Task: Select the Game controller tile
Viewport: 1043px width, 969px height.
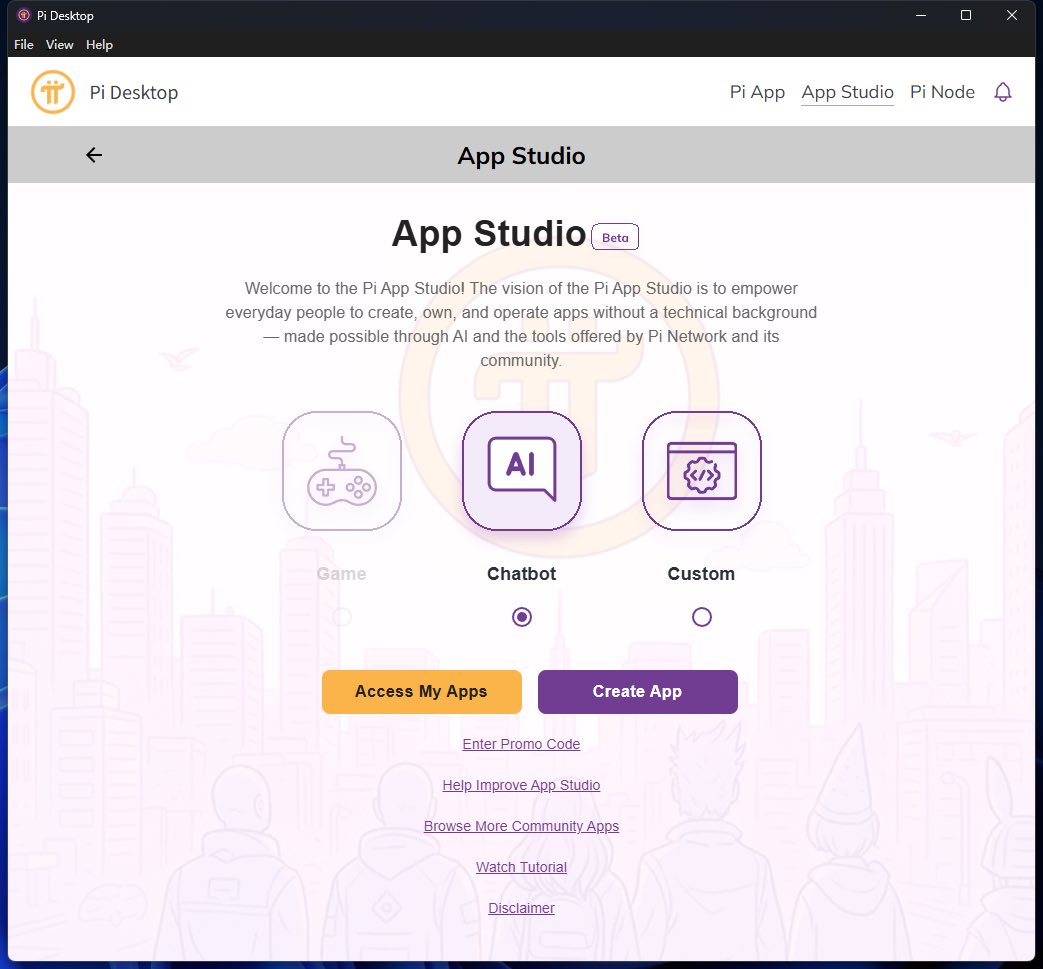Action: 342,471
